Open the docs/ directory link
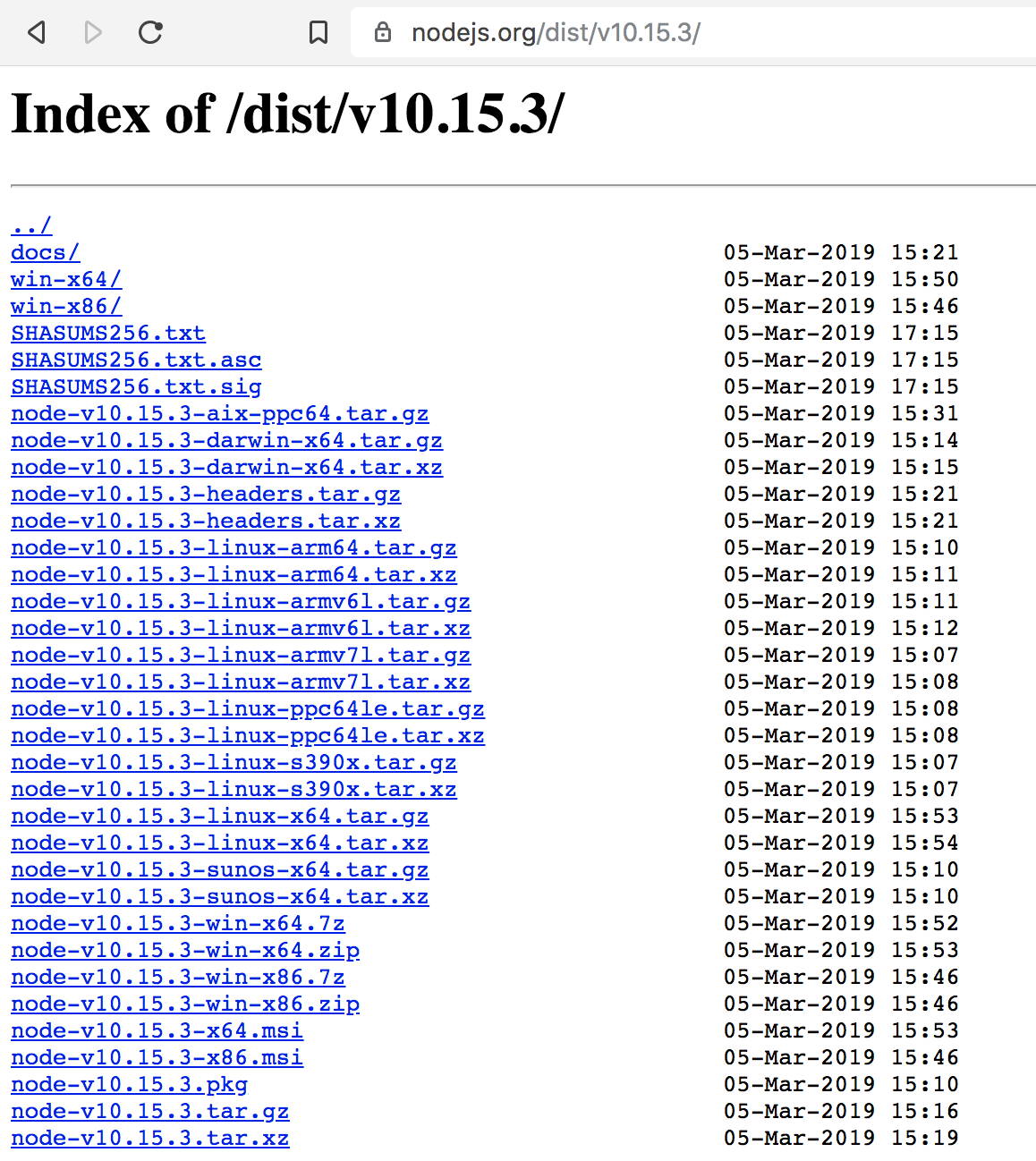 46,252
